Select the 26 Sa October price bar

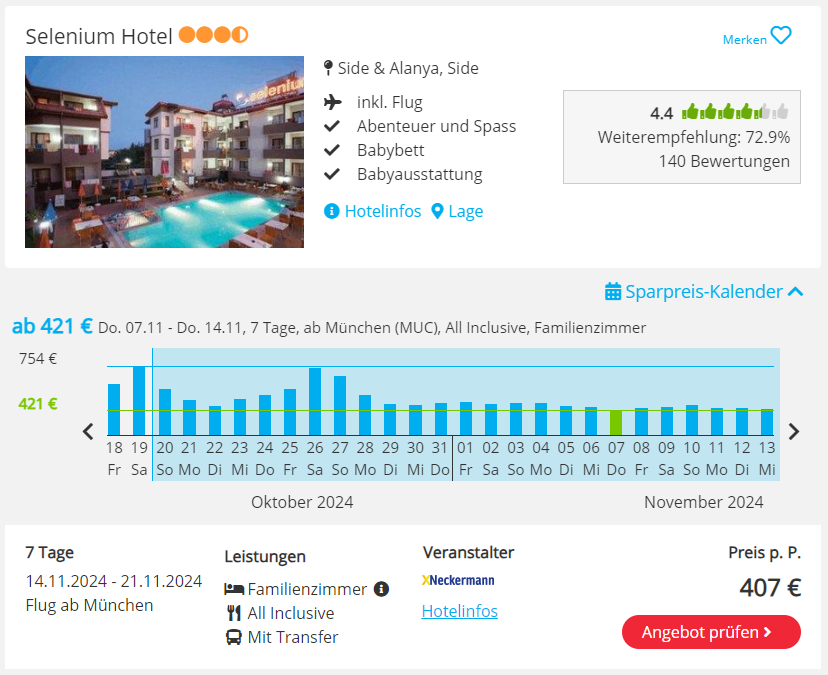tap(315, 401)
